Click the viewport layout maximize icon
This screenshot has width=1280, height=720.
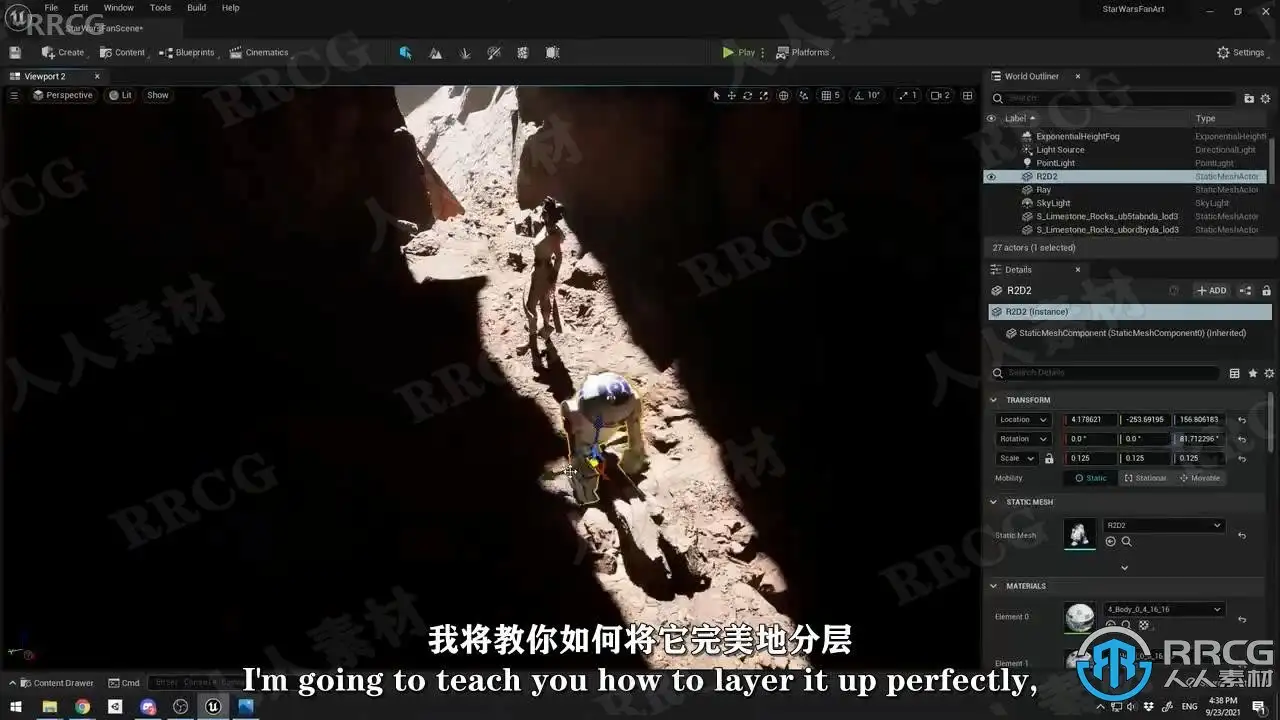coord(967,95)
